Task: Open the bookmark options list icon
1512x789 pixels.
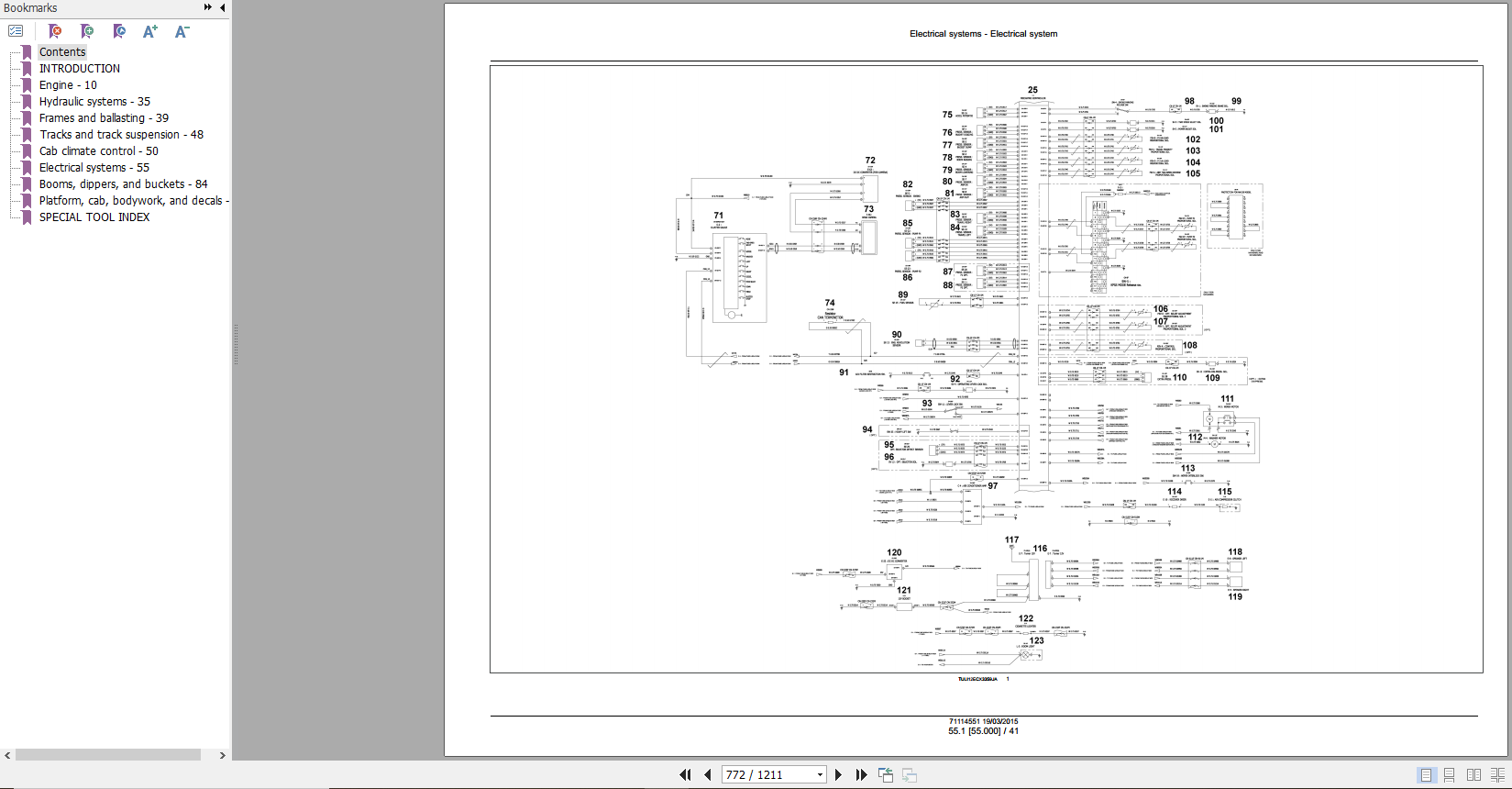Action: (16, 31)
